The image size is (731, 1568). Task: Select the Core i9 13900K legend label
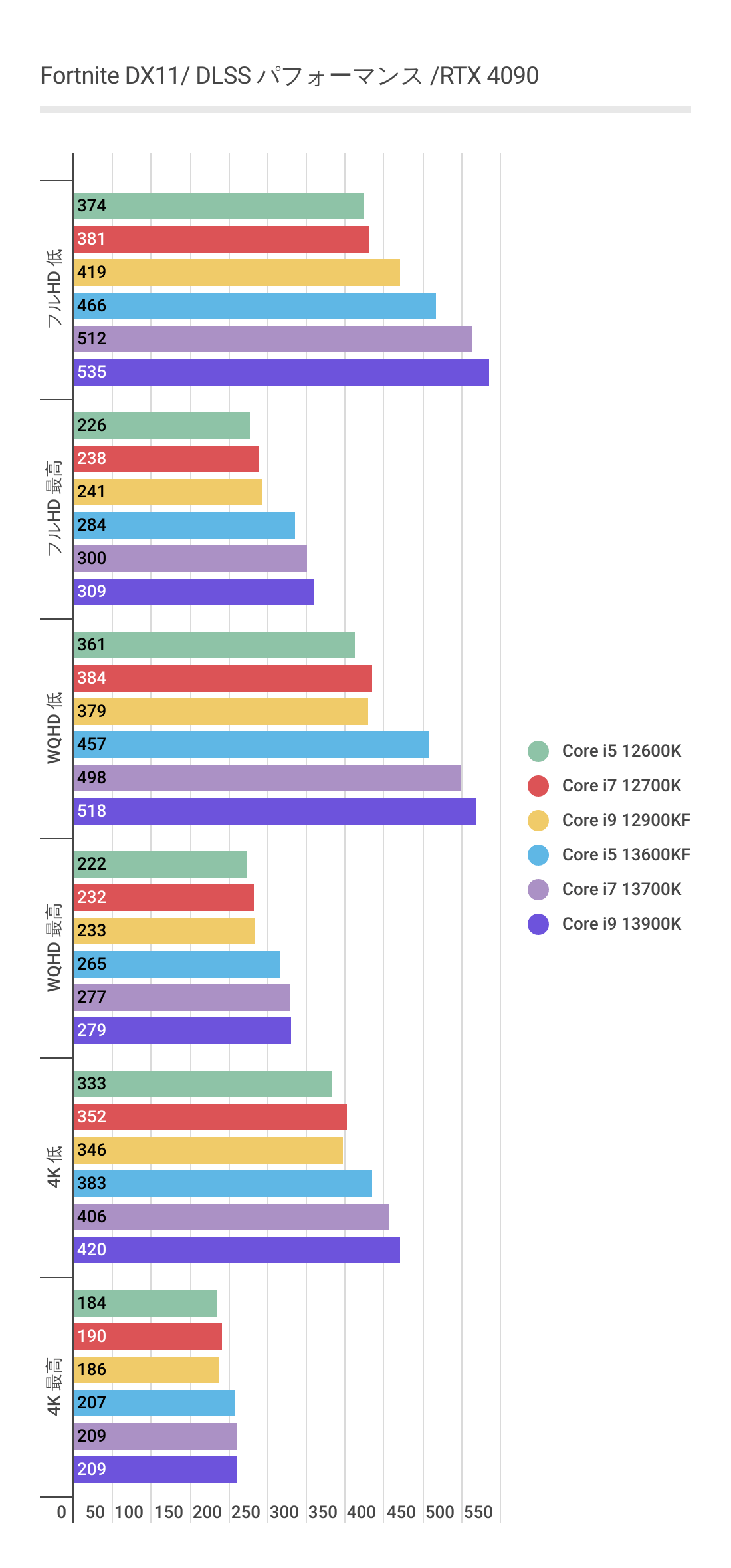point(621,924)
